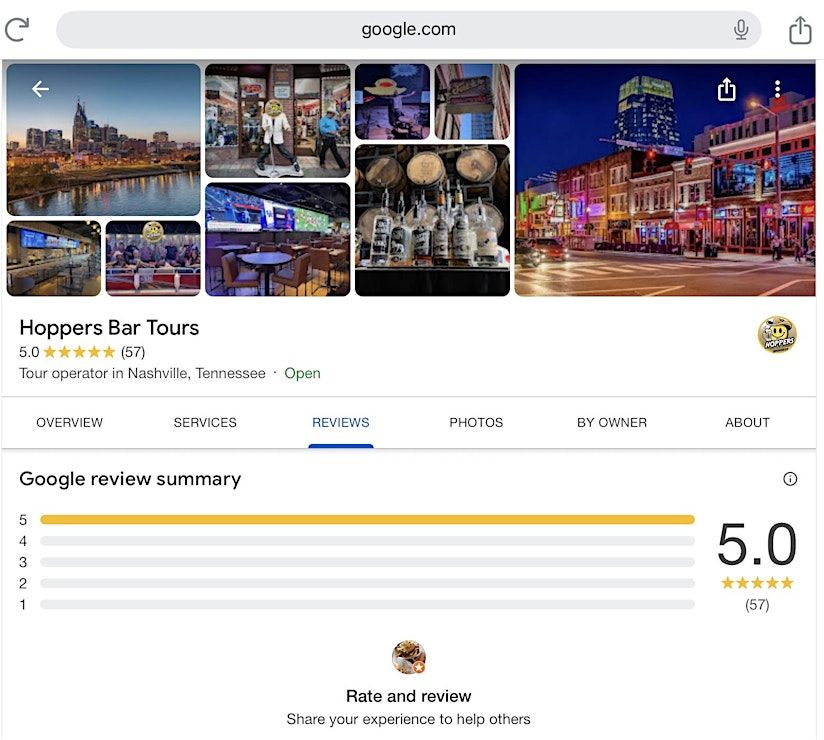The image size is (824, 740).
Task: Select the Photos tab
Action: [x=476, y=423]
